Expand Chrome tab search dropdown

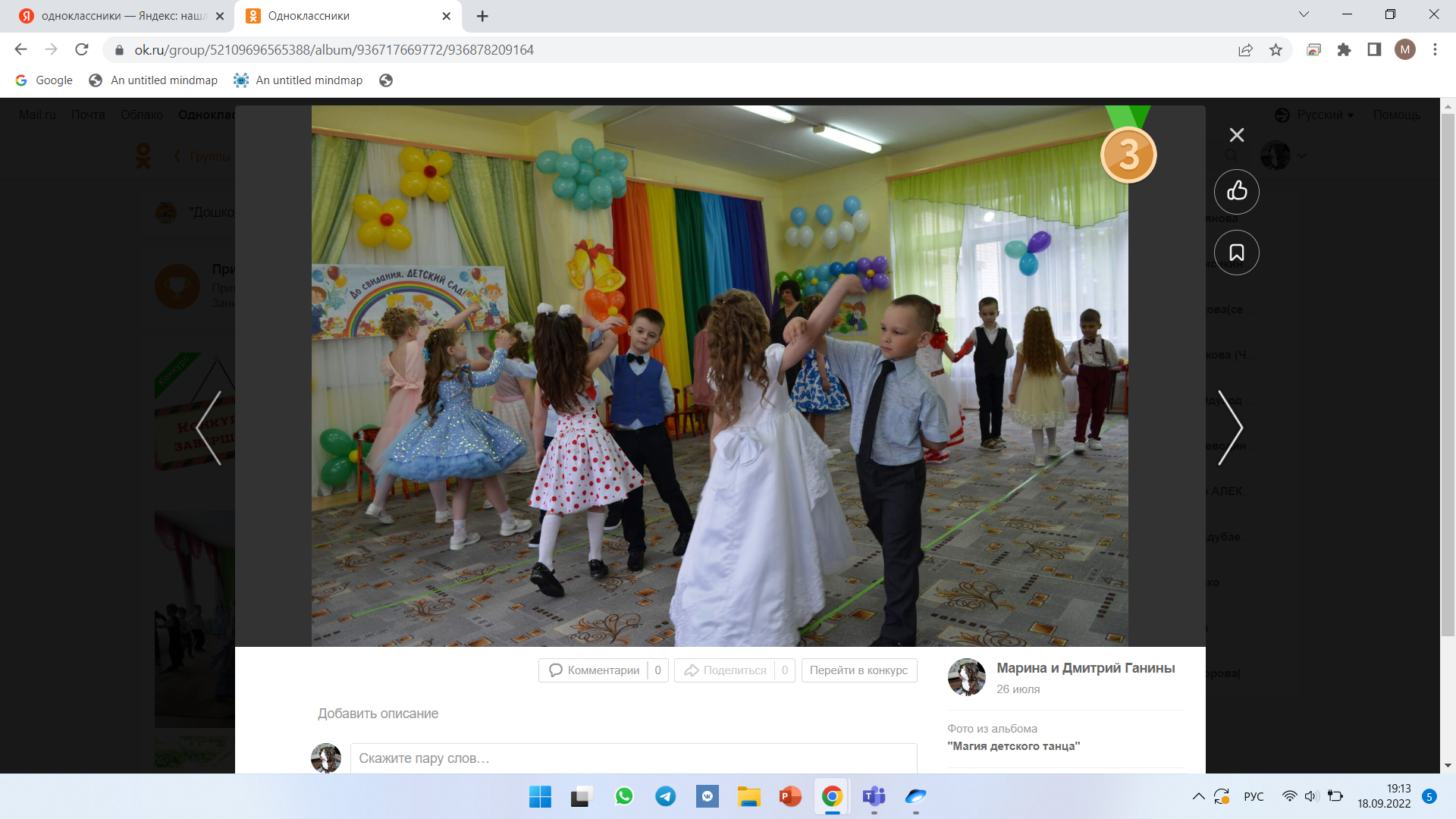(1304, 14)
